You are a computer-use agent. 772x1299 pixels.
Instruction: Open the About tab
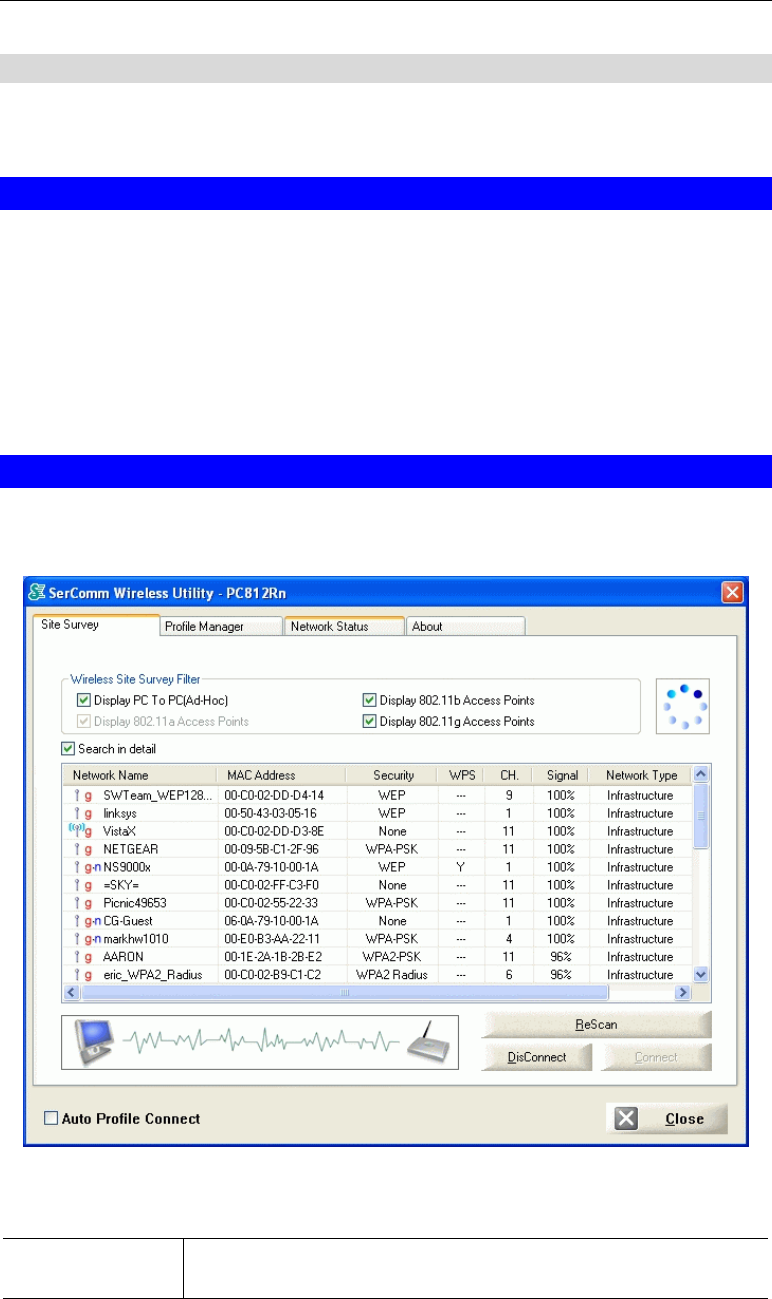click(465, 627)
